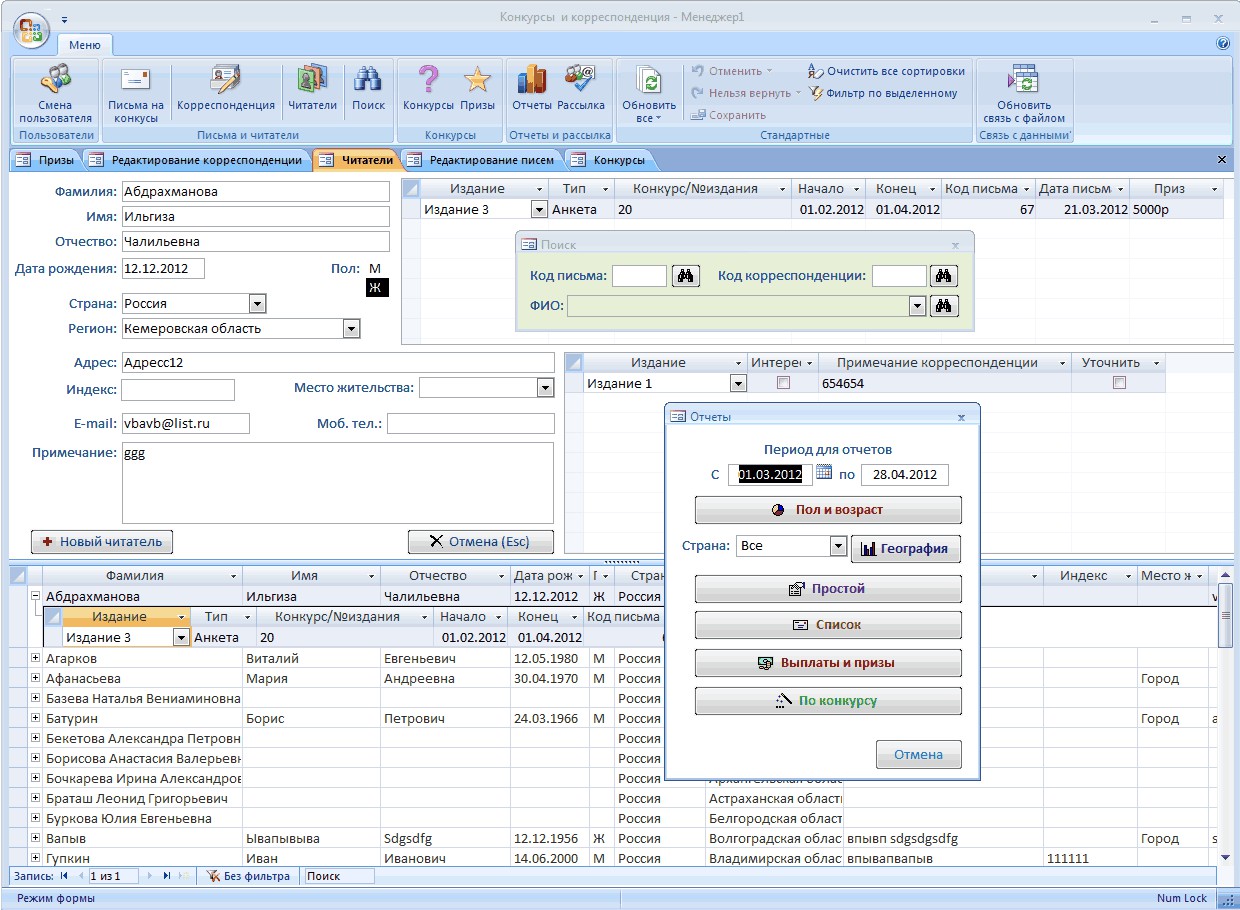
Task: Collapse the Абдрахманова row
Action: [x=35, y=596]
